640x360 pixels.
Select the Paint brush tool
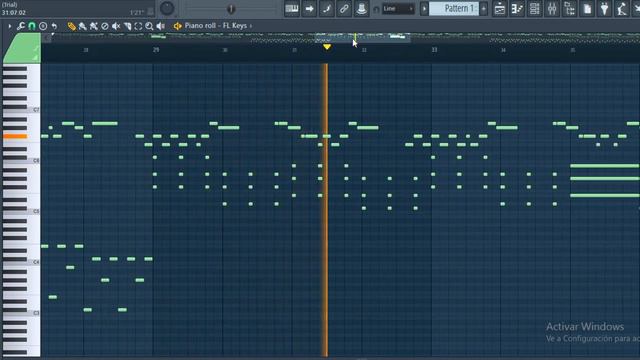click(82, 26)
